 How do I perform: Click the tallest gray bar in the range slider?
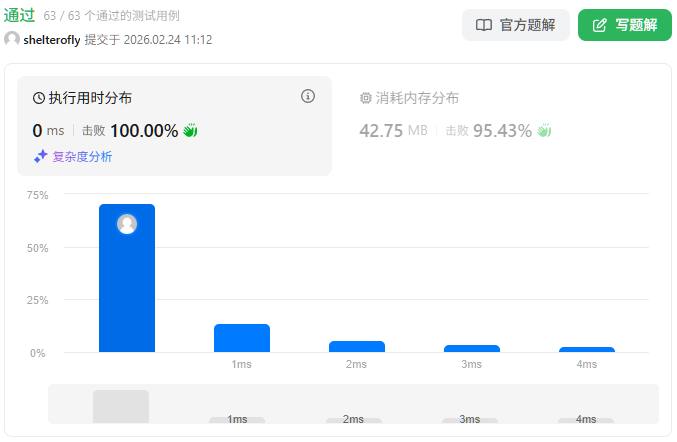coord(121,406)
